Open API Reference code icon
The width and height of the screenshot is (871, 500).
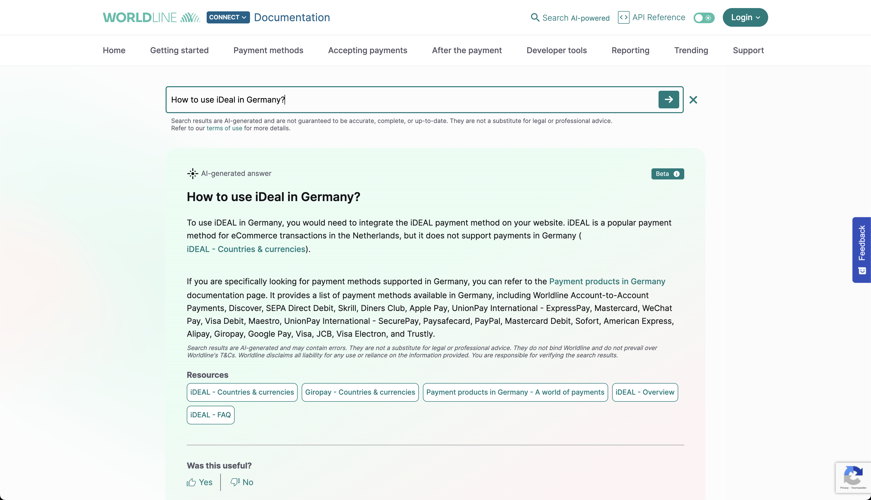click(x=623, y=17)
